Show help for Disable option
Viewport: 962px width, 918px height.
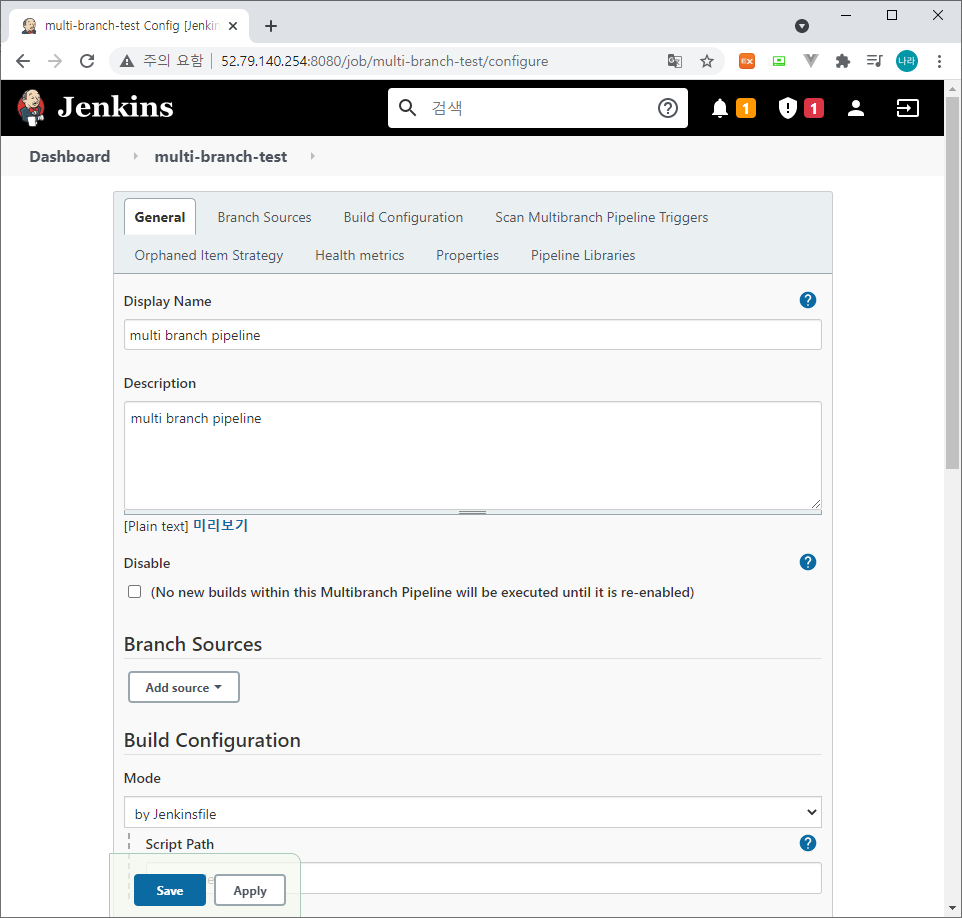point(808,562)
